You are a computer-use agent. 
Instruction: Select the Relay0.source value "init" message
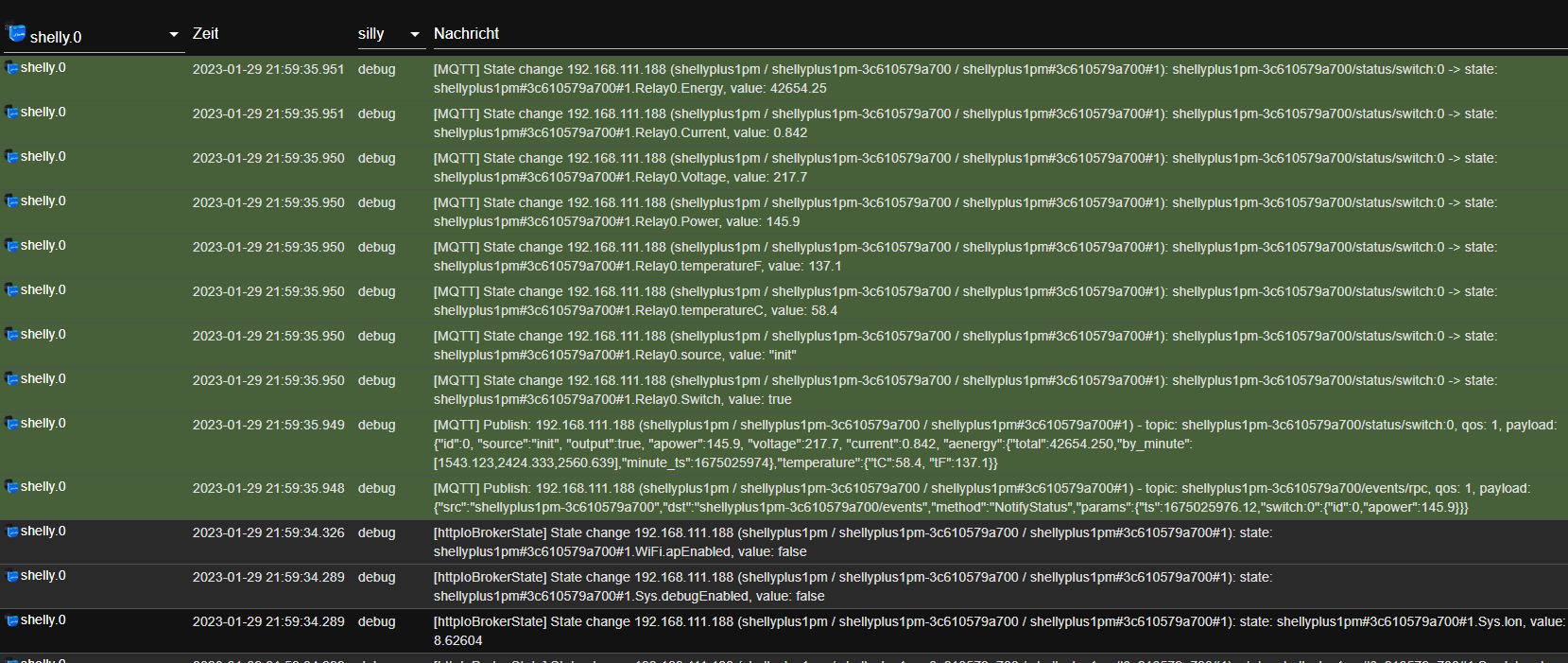coord(965,345)
